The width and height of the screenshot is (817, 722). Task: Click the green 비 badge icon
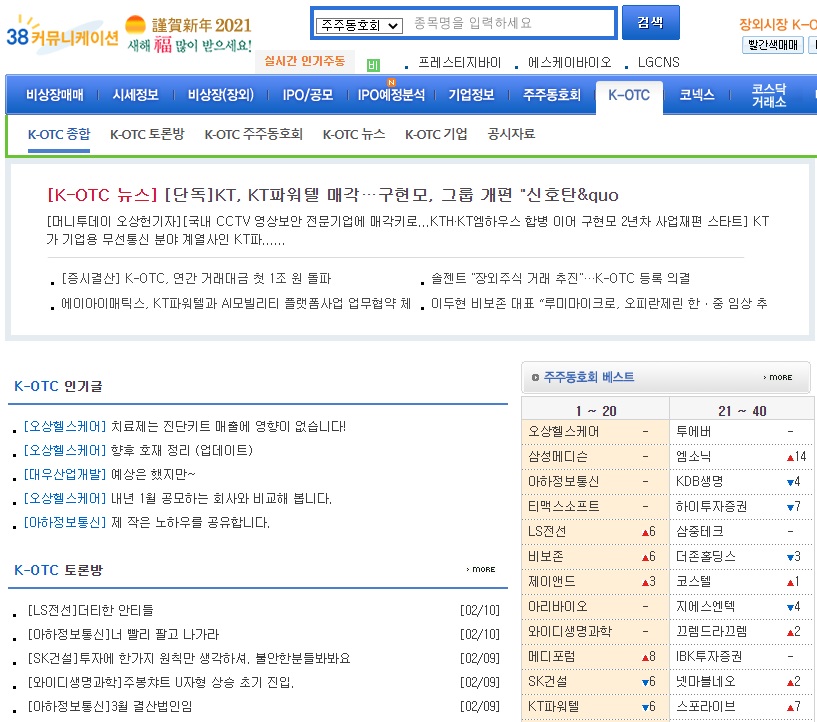(x=373, y=65)
